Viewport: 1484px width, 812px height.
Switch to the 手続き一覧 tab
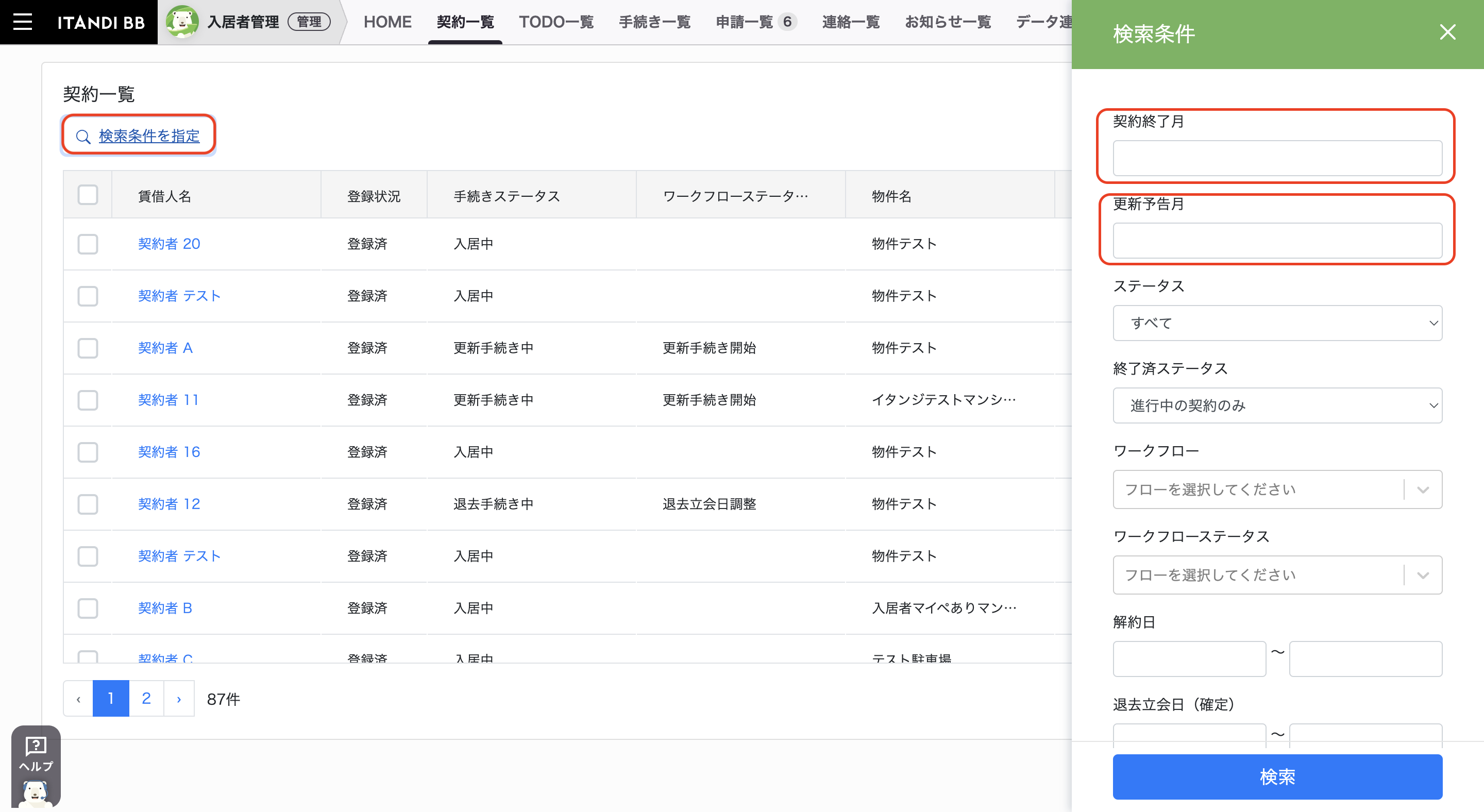coord(654,22)
